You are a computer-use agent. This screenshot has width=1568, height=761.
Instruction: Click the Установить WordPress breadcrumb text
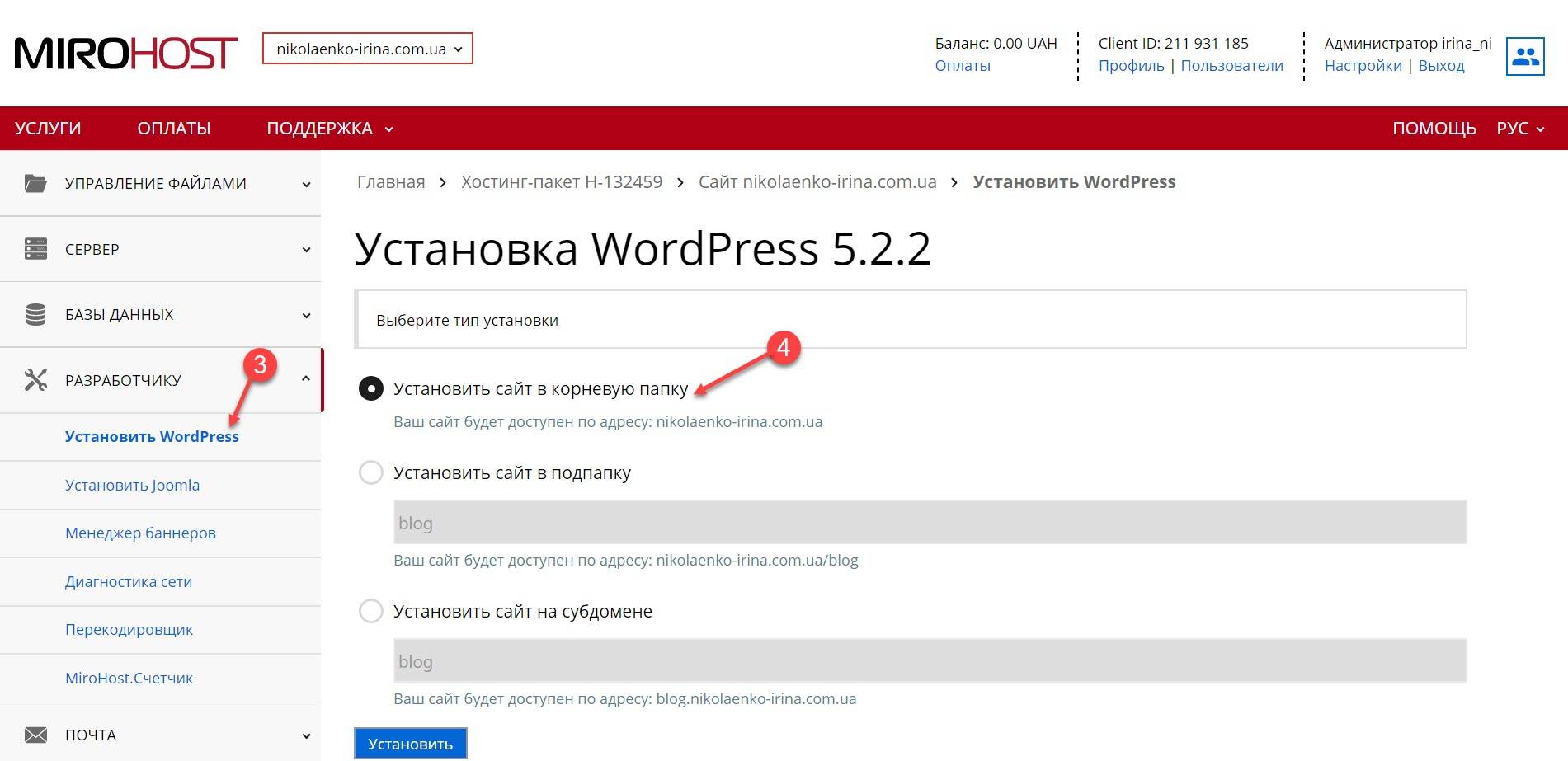[1074, 182]
